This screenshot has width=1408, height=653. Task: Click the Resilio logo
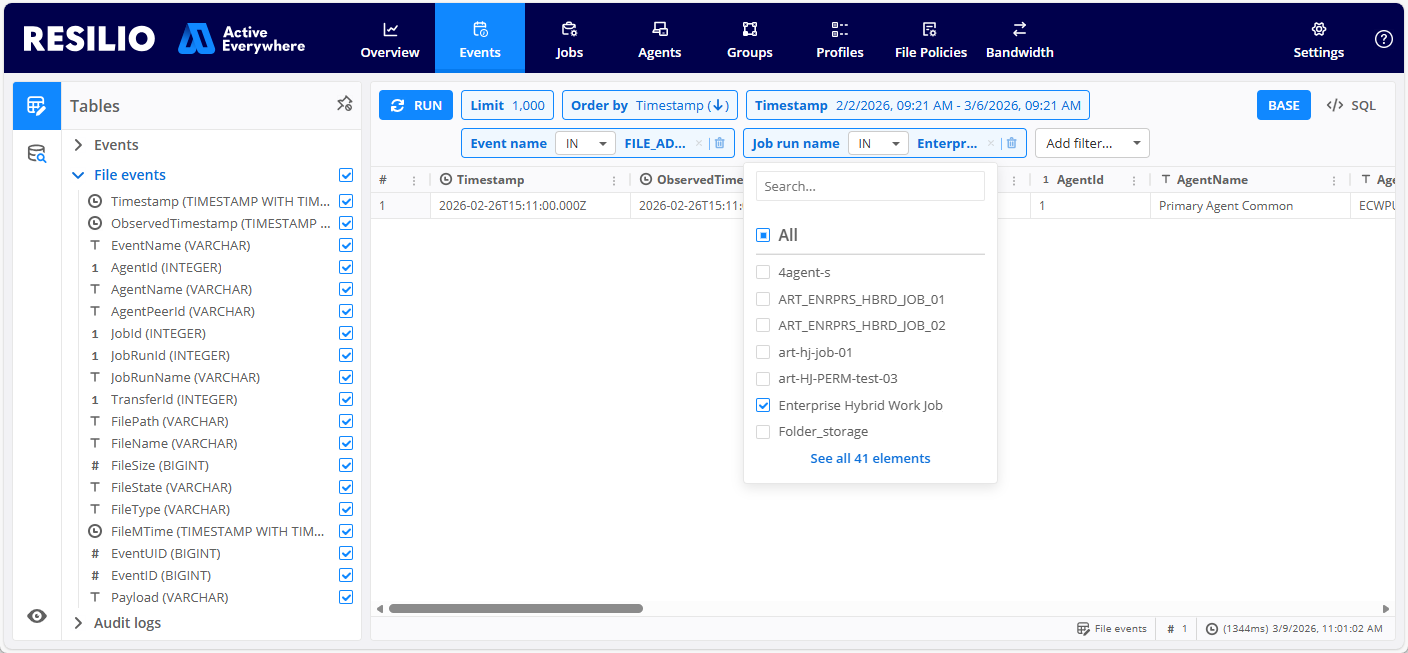[x=89, y=38]
